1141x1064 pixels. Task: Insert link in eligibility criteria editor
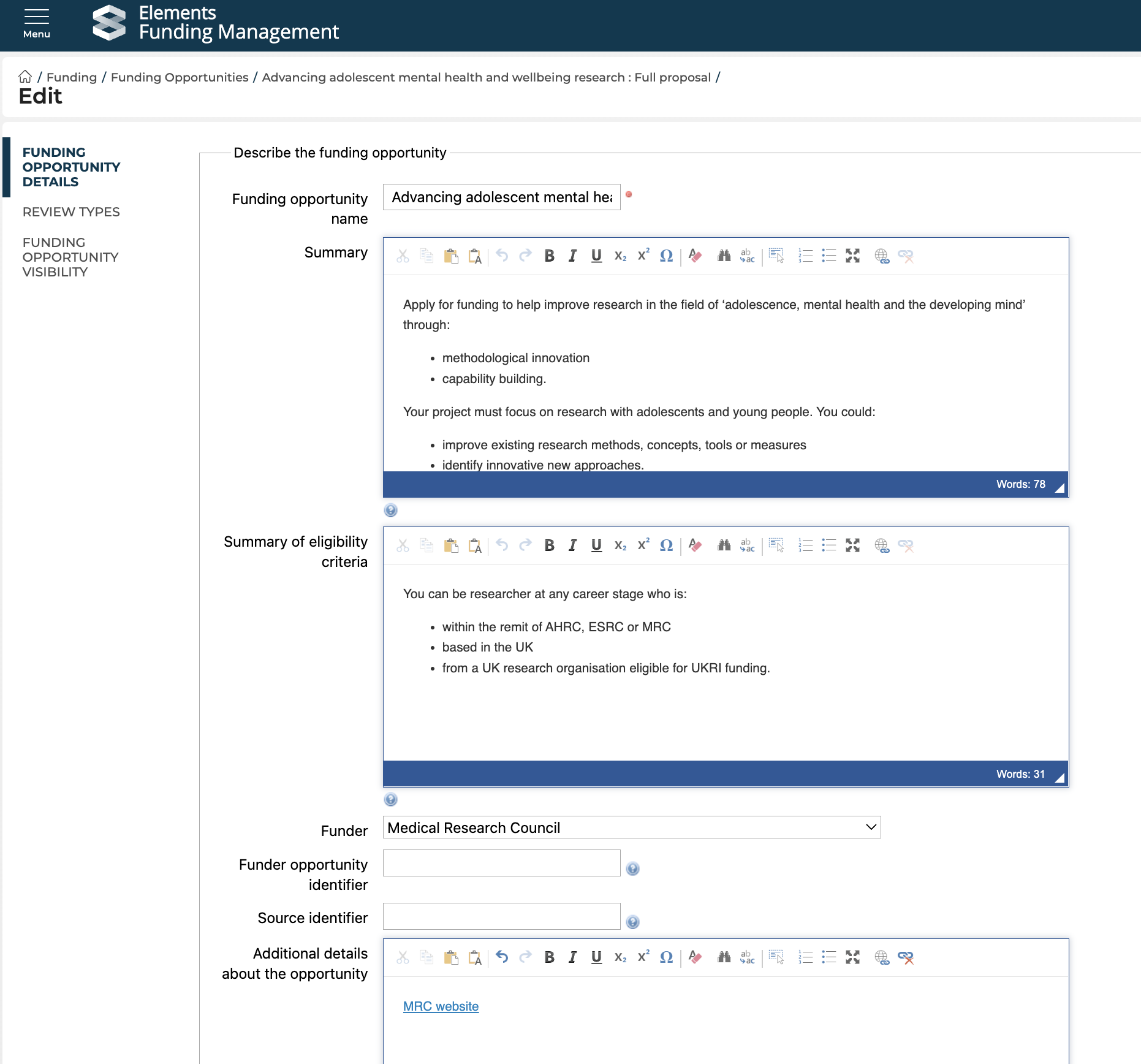click(x=881, y=545)
